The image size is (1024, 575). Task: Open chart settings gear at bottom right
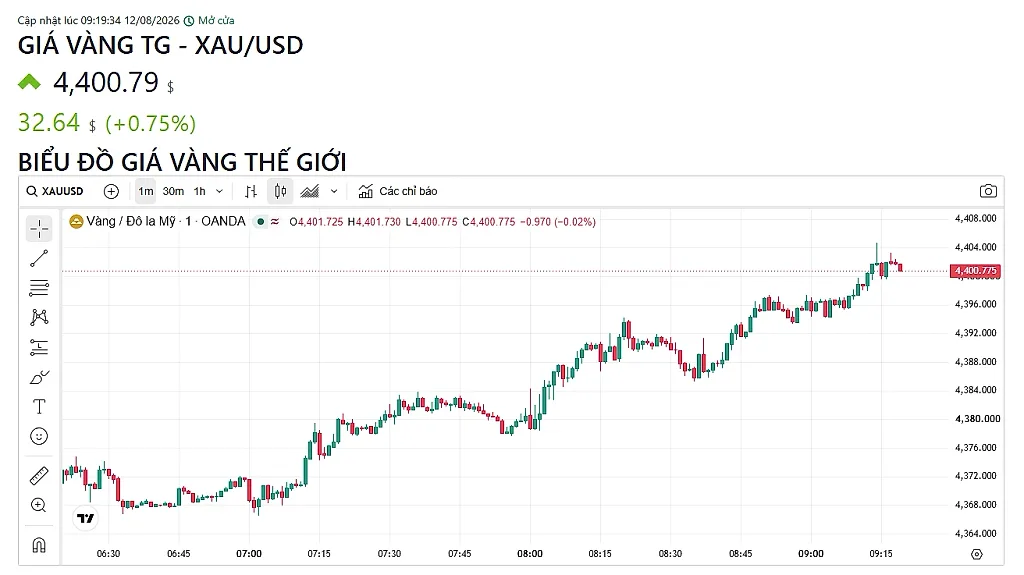coord(976,554)
